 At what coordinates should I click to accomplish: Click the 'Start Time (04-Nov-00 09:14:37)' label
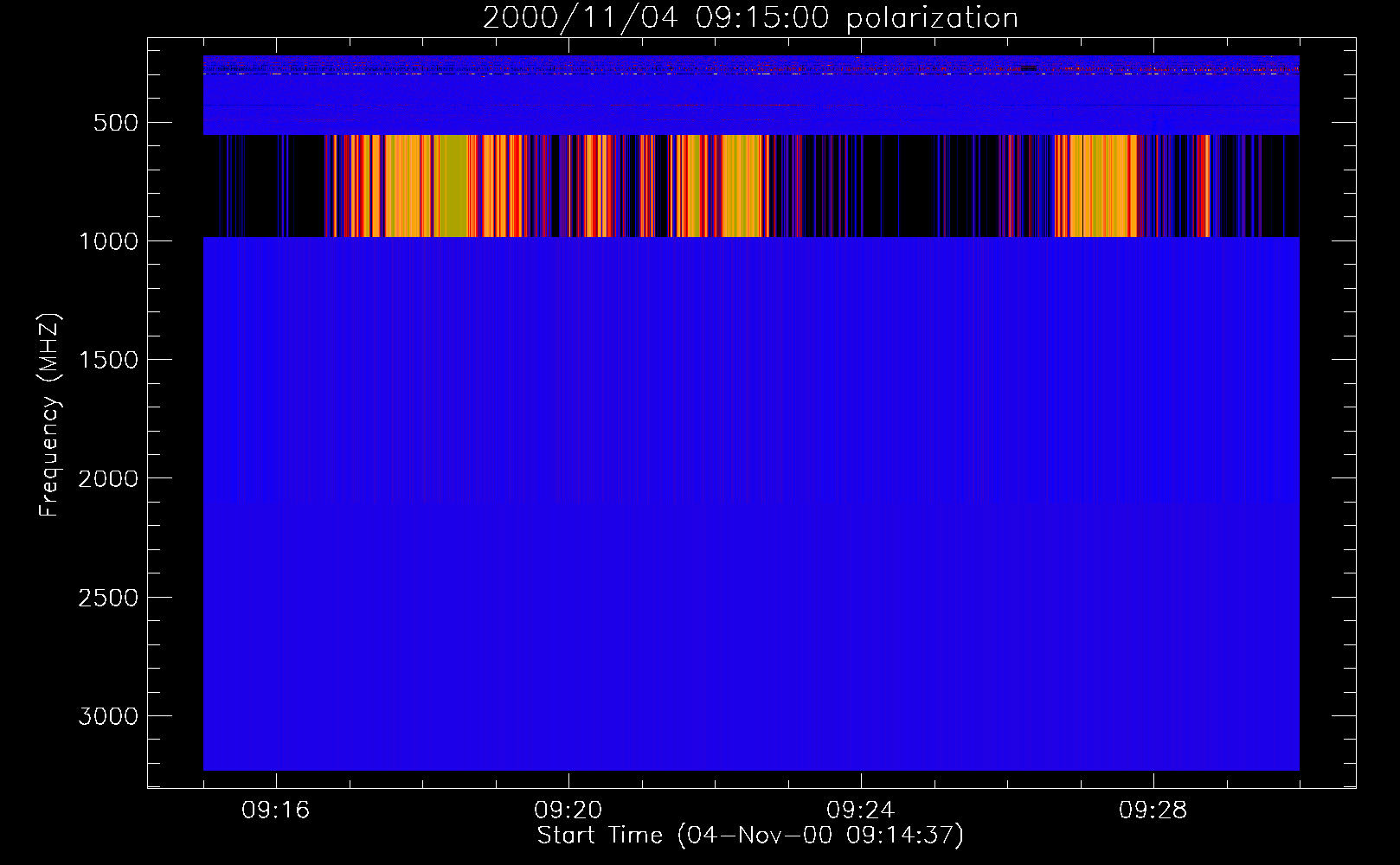click(750, 836)
